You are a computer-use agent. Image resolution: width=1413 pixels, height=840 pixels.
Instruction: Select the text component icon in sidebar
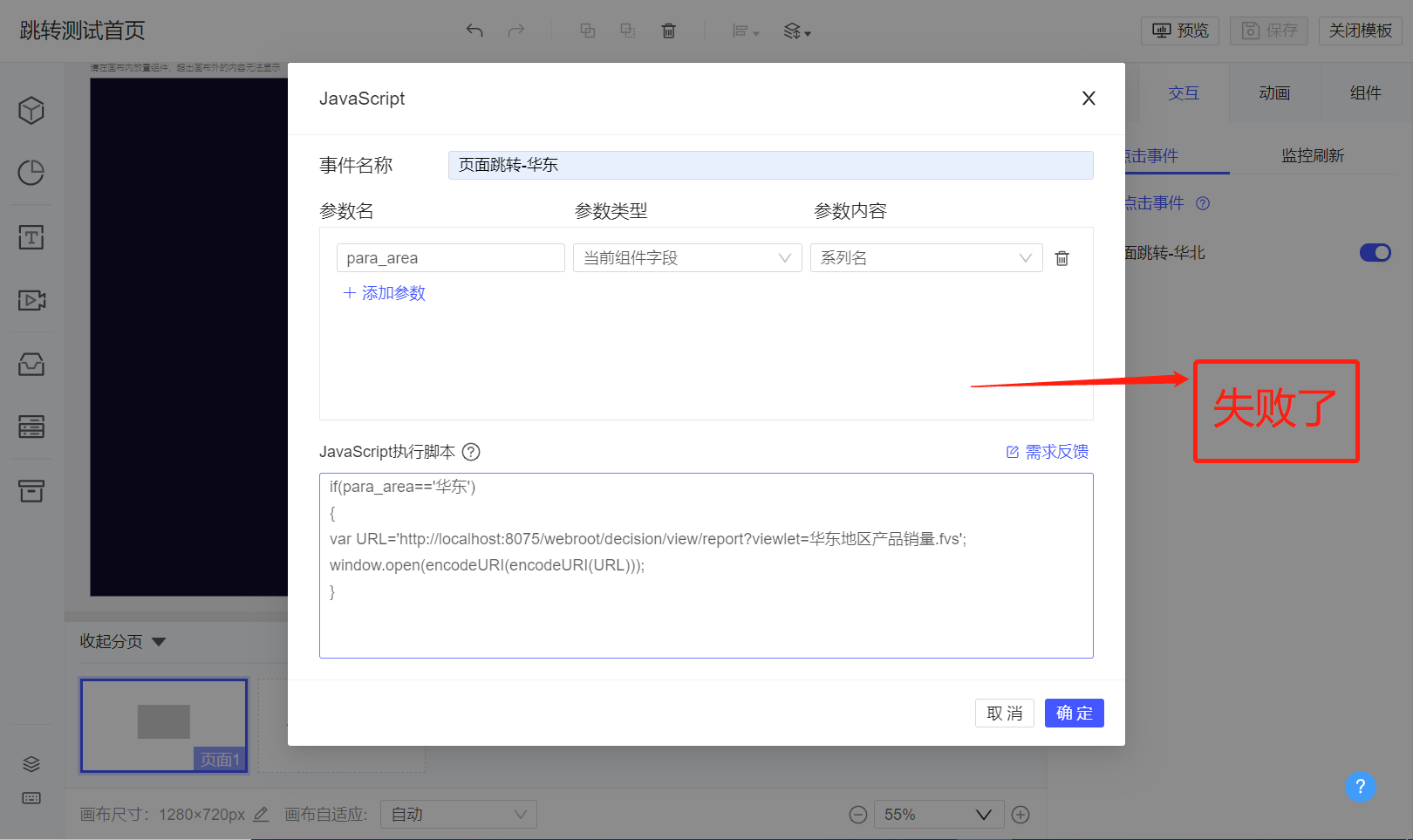[x=31, y=237]
